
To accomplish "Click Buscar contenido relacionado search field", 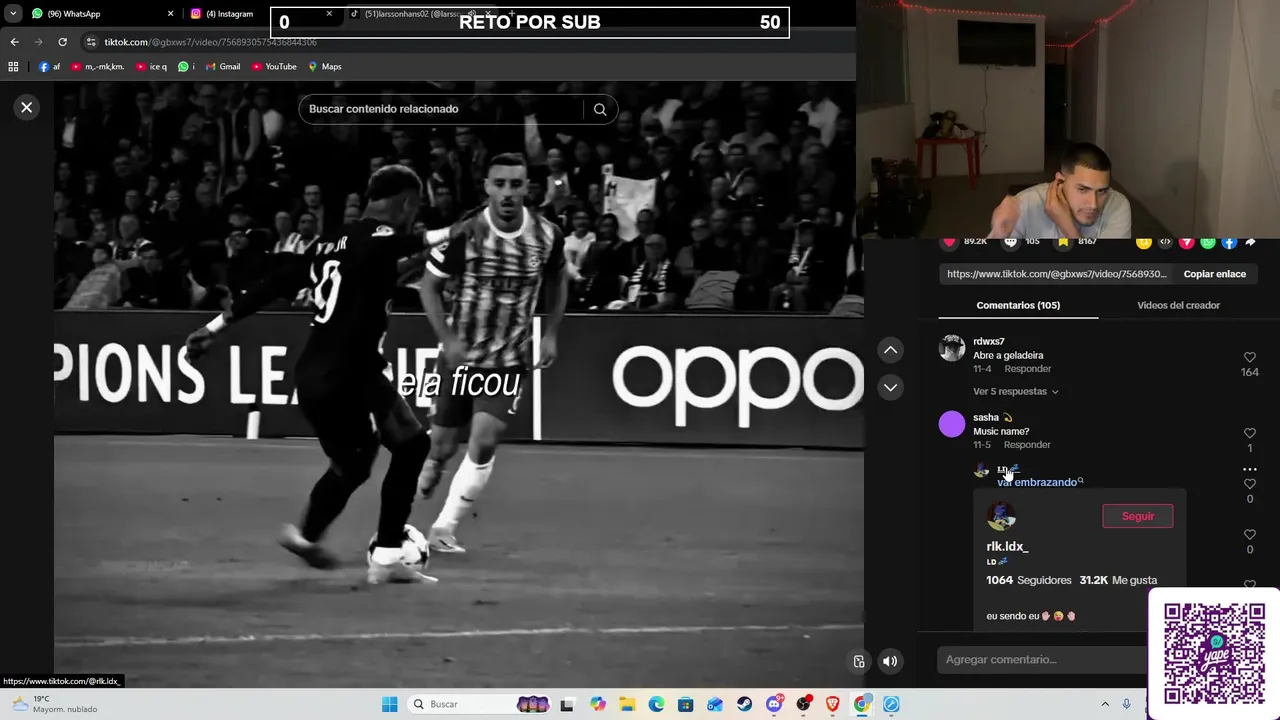I will pos(440,109).
